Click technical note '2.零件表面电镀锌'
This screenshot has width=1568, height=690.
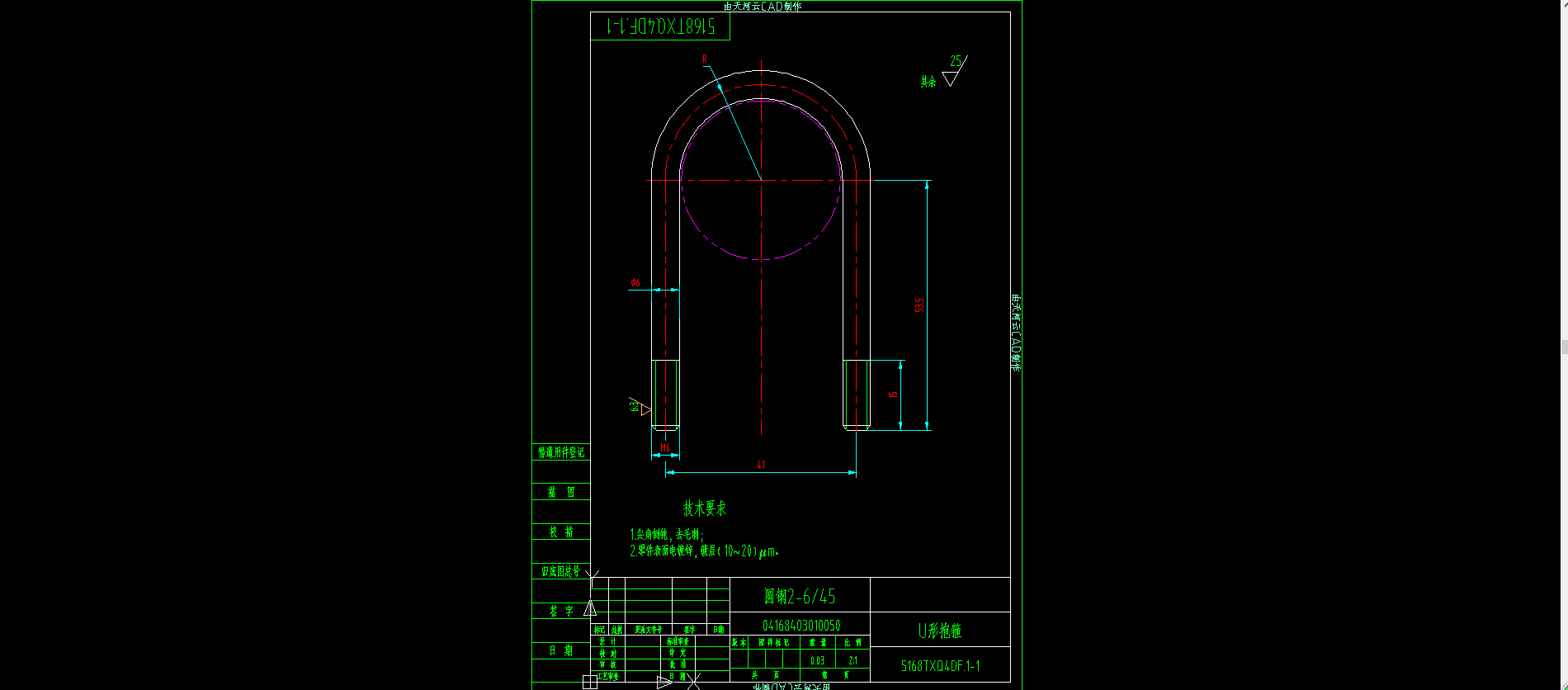663,551
